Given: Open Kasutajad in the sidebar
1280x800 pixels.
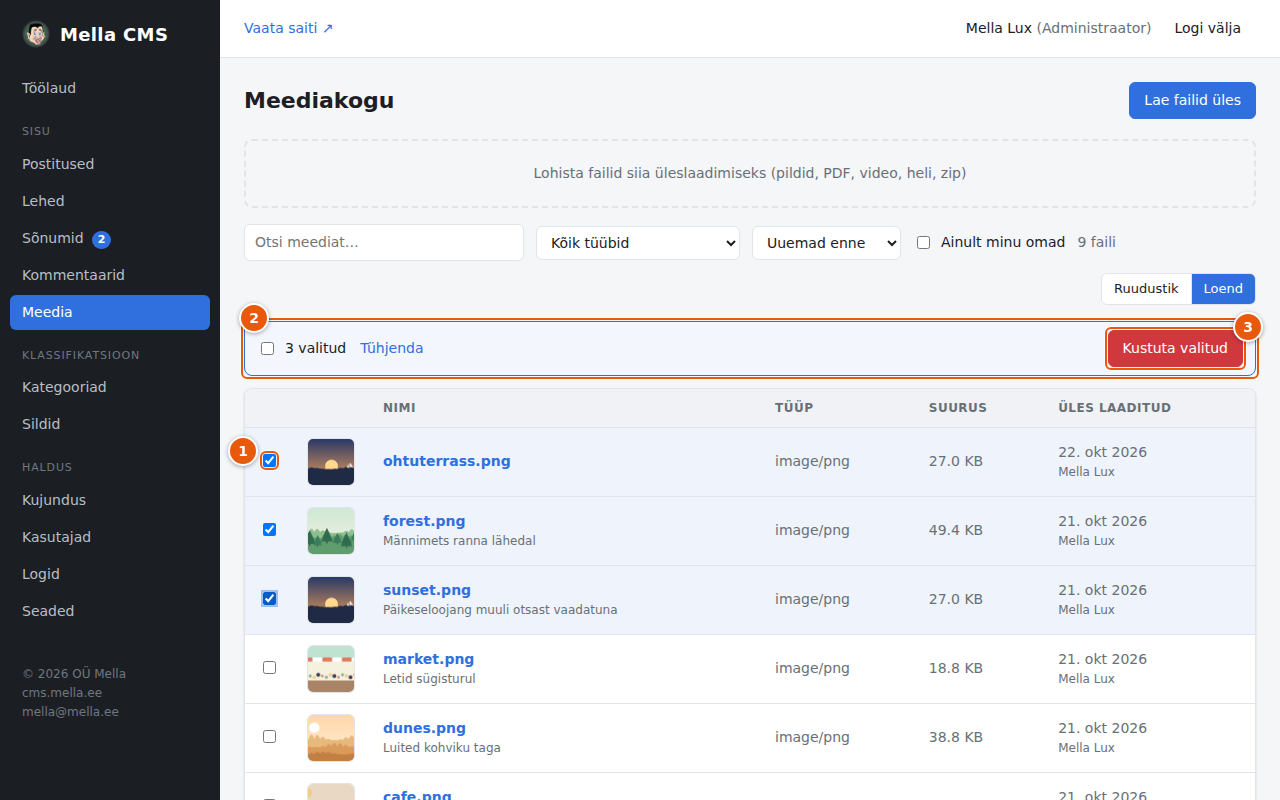Looking at the screenshot, I should coord(110,537).
